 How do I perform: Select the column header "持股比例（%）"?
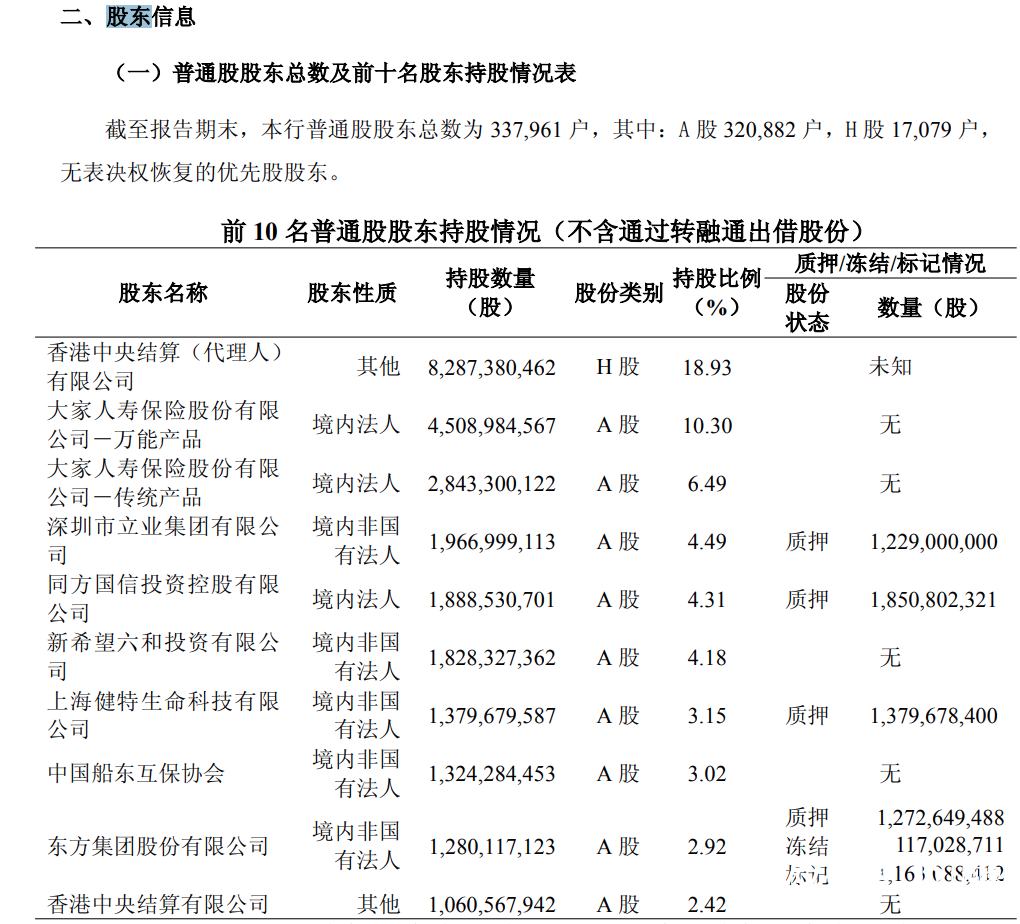pos(716,293)
